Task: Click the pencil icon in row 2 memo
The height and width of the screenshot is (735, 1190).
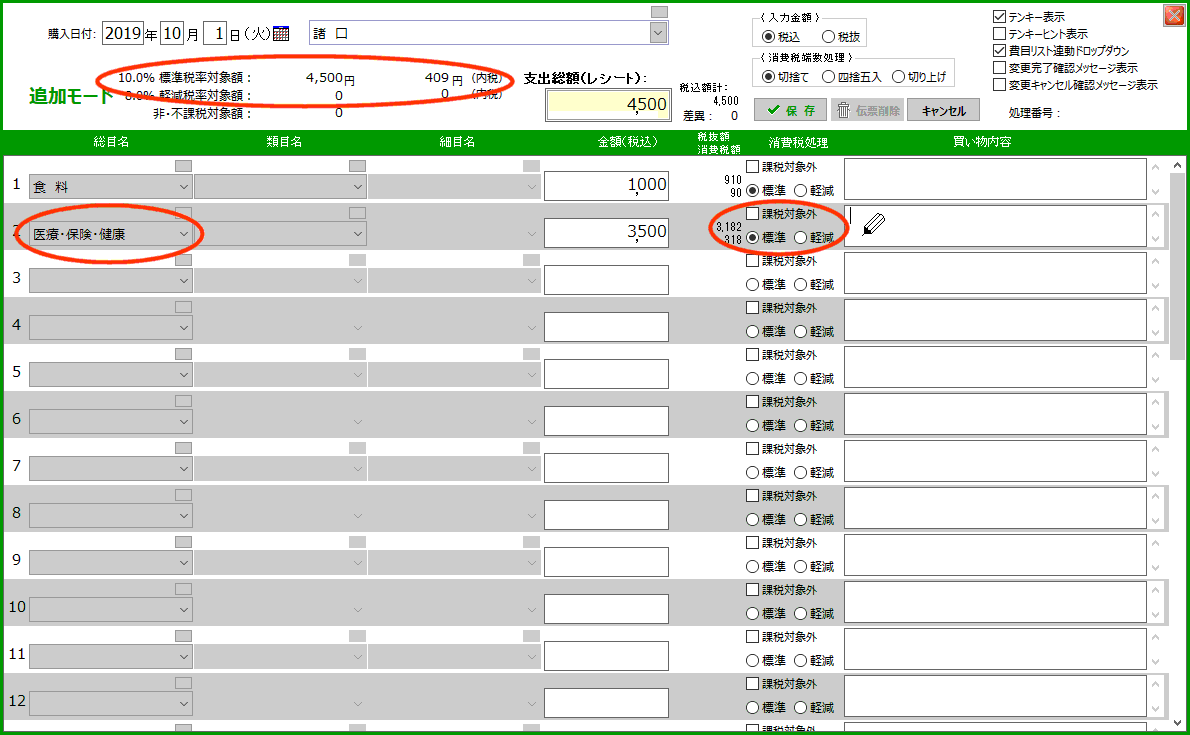Action: click(x=874, y=223)
